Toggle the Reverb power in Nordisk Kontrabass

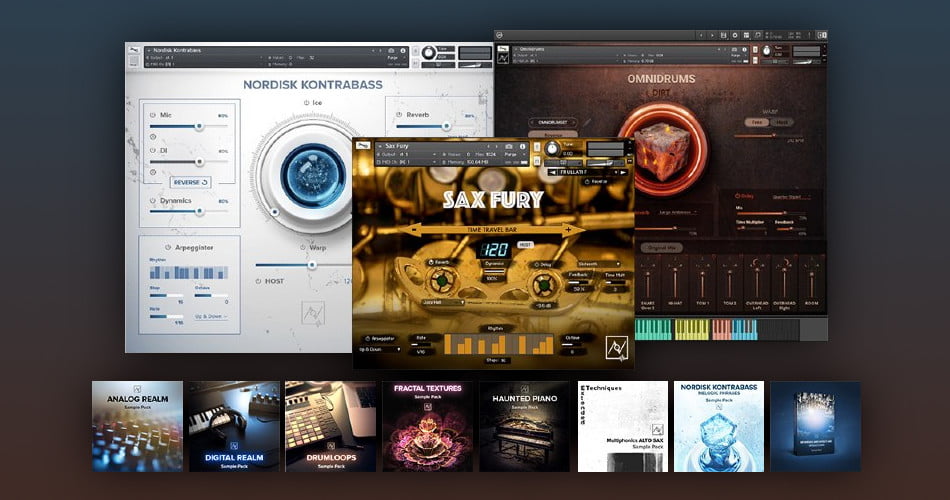coord(398,115)
